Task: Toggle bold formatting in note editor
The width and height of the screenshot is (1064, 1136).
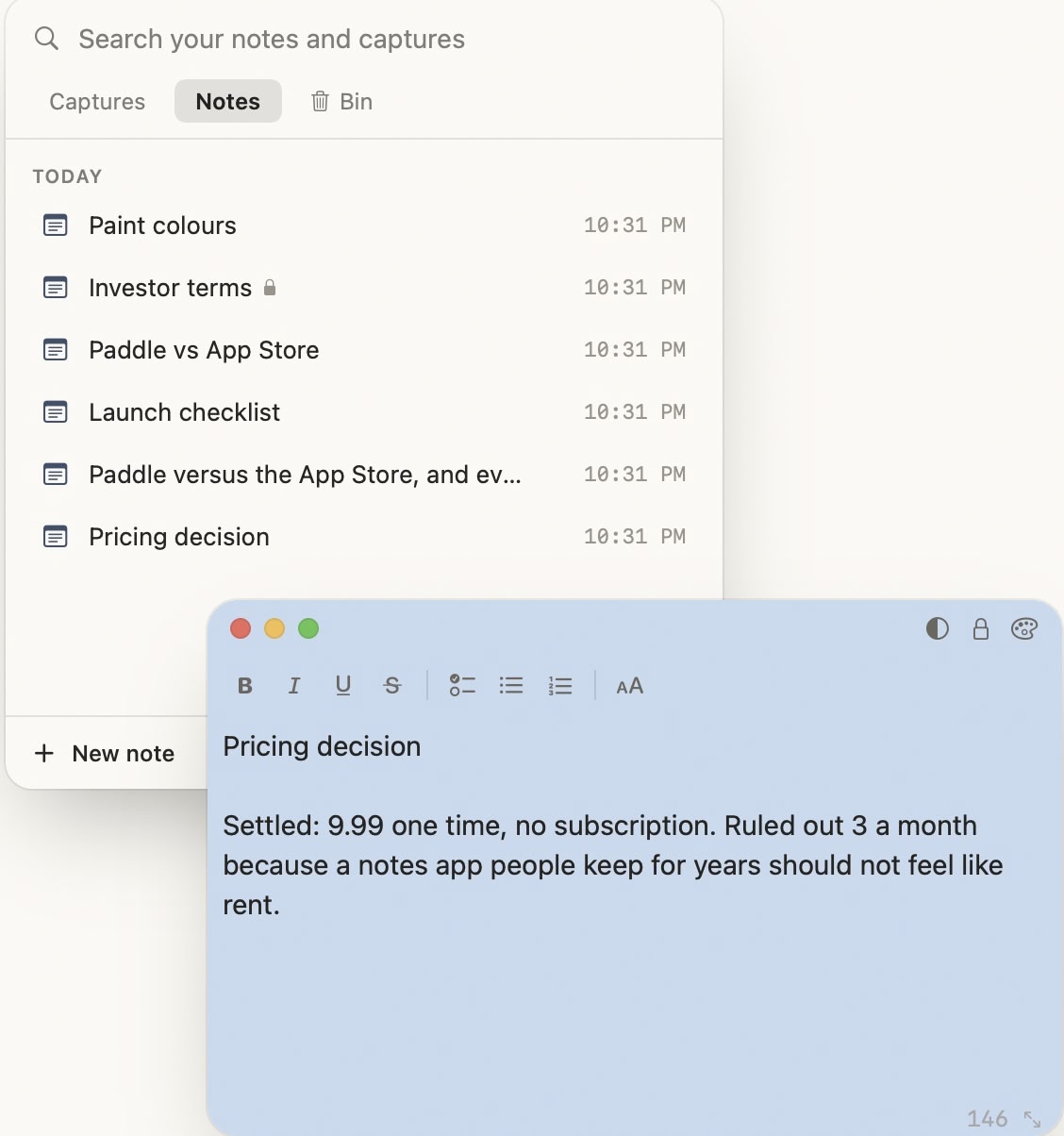Action: coord(245,686)
